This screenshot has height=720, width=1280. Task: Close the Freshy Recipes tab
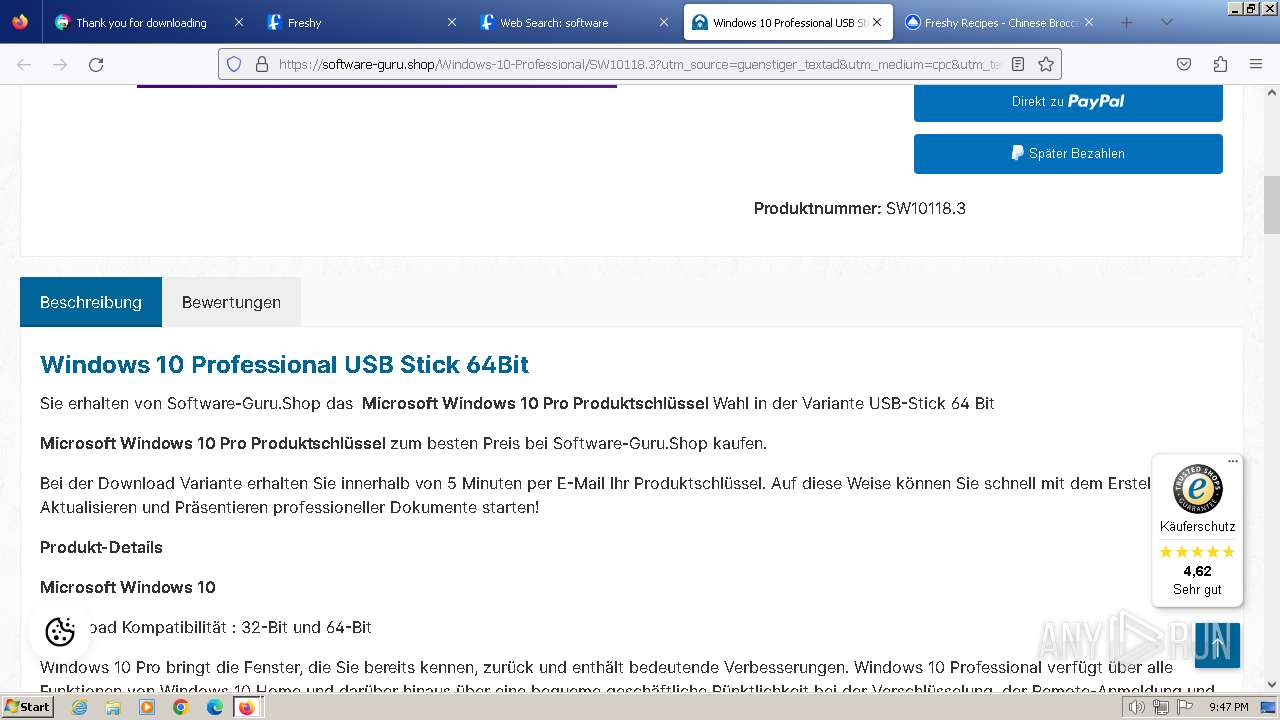tap(1089, 22)
